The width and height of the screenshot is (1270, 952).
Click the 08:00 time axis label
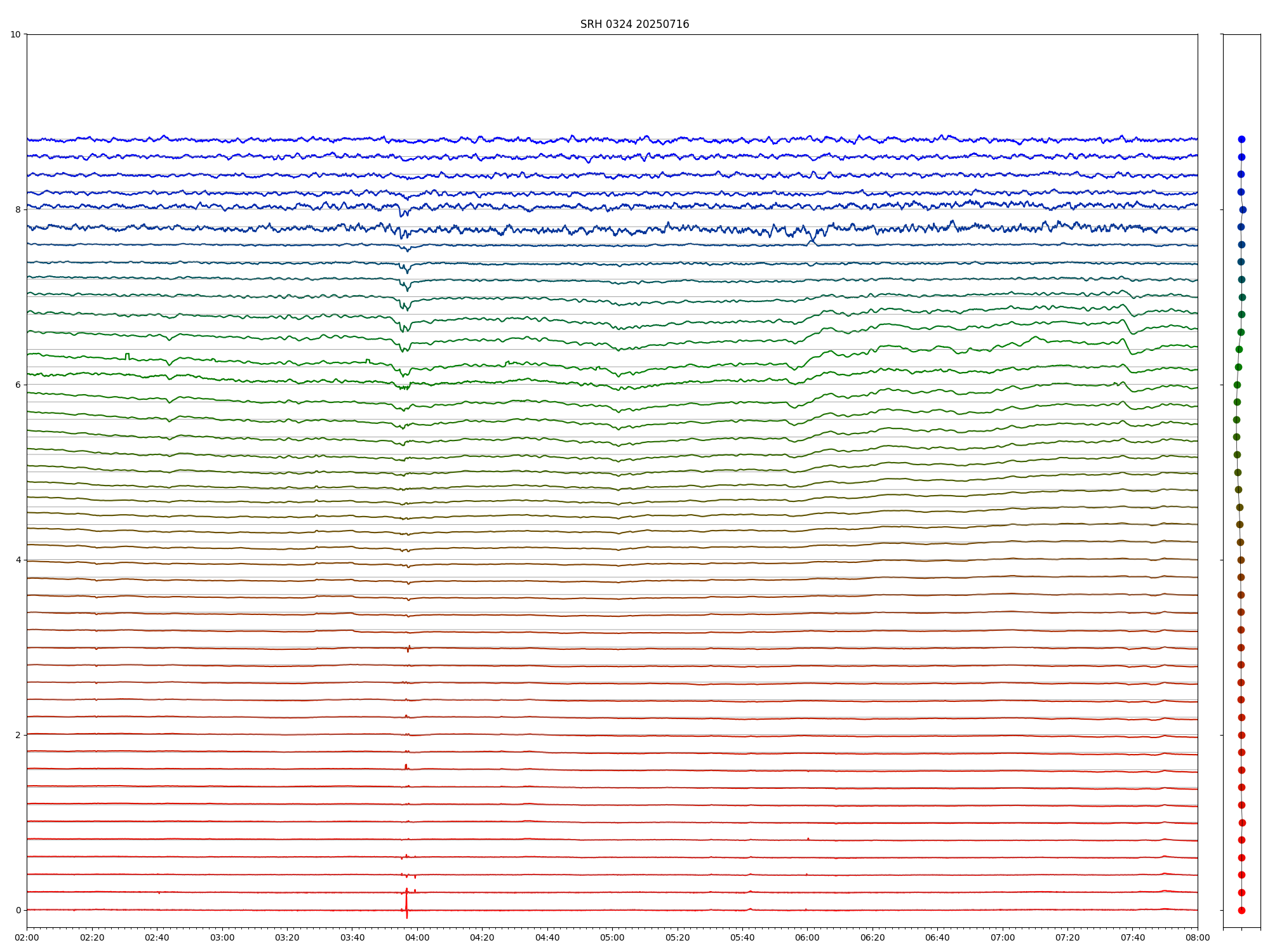[1198, 937]
